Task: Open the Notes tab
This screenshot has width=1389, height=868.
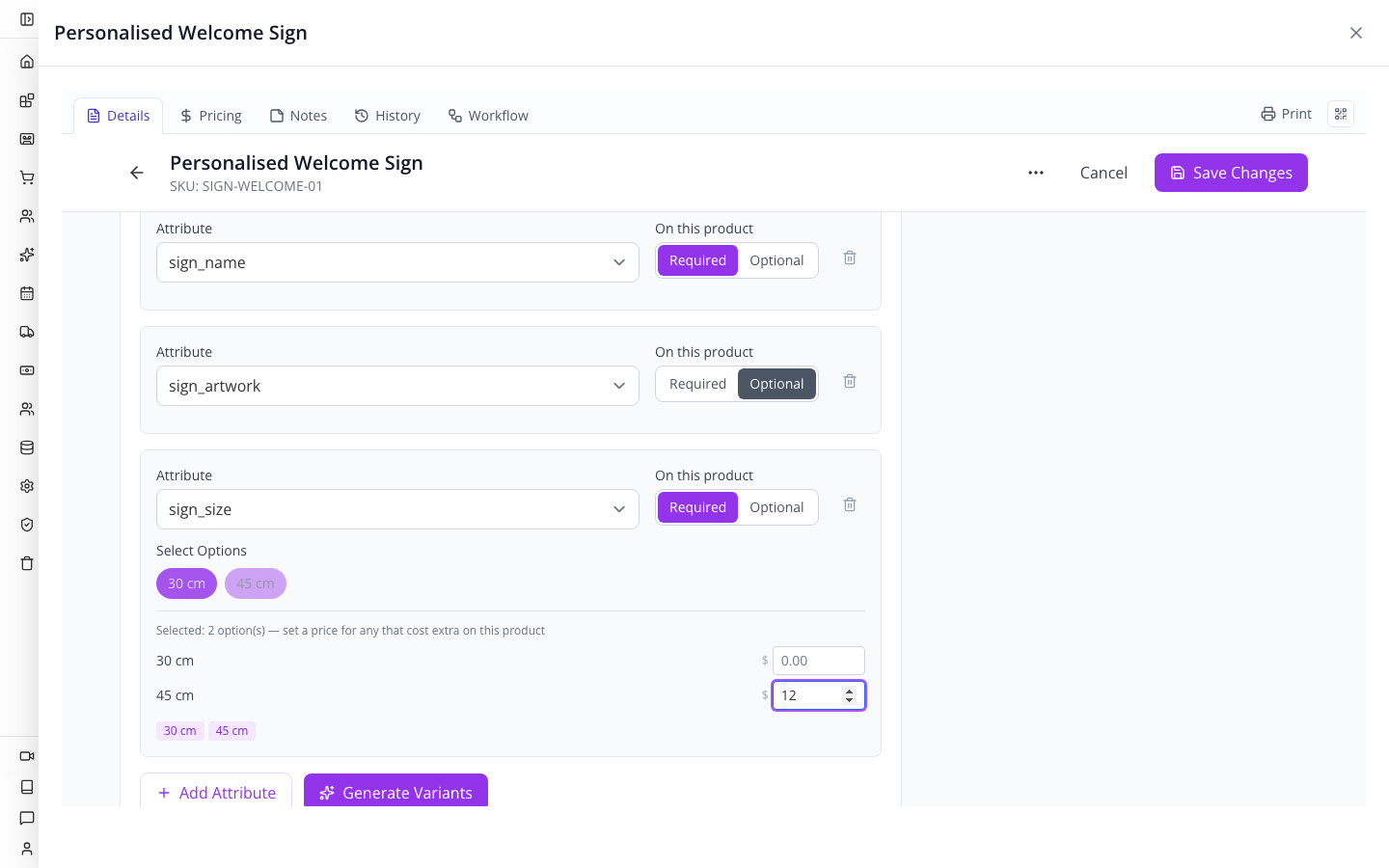Action: pos(298,116)
